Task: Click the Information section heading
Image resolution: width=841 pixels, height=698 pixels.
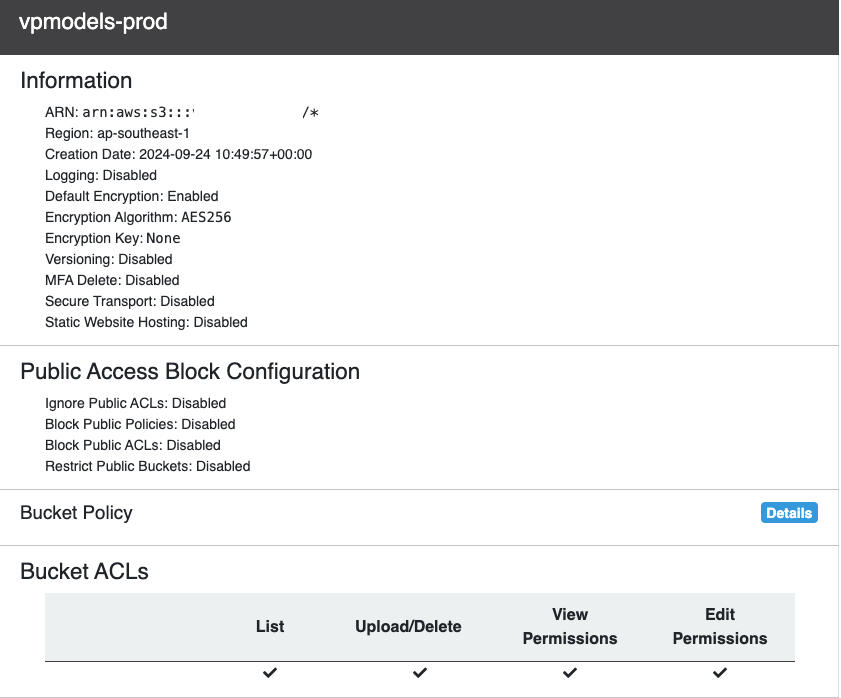Action: 76,81
